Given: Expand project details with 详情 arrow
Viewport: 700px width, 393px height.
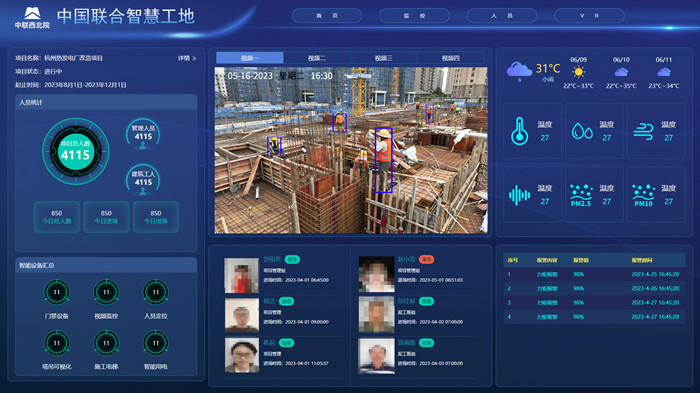Looking at the screenshot, I should coord(187,58).
